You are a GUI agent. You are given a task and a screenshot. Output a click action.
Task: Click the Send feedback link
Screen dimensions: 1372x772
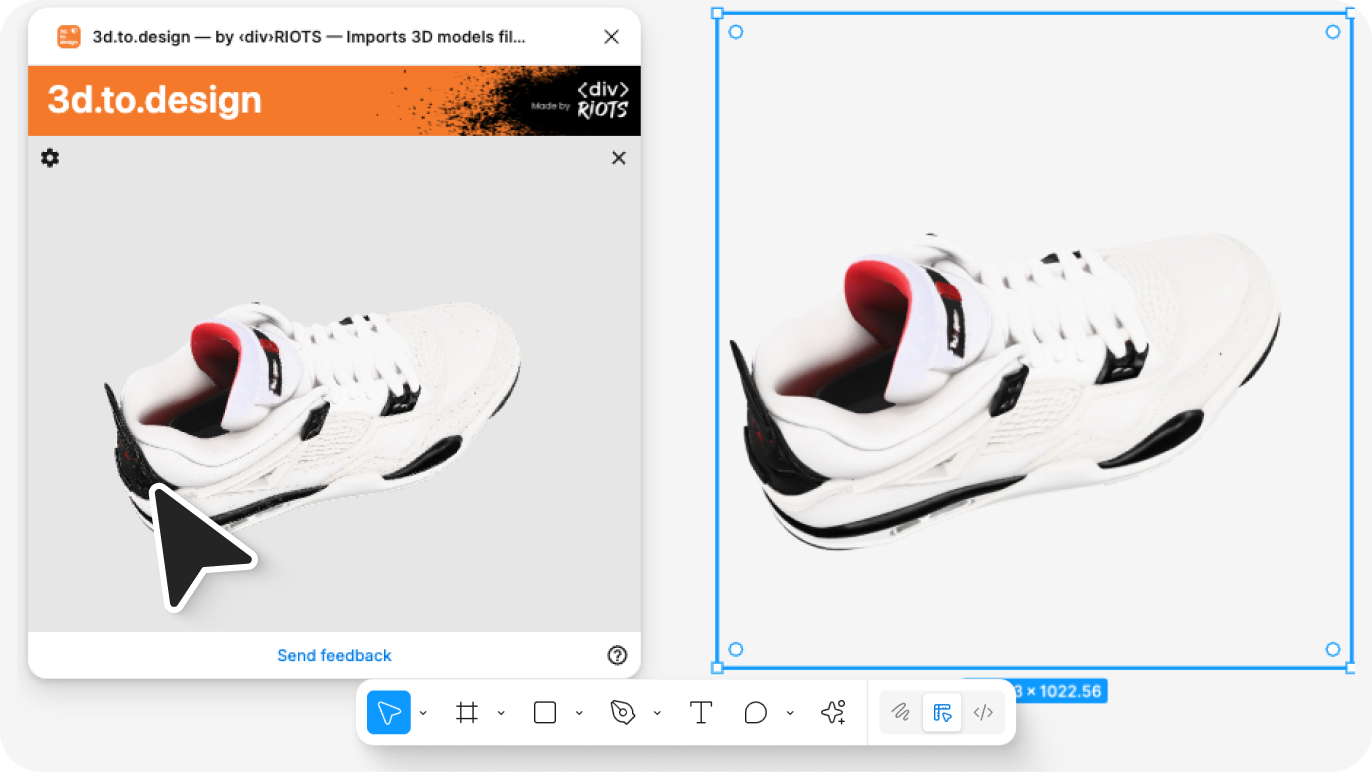coord(334,656)
